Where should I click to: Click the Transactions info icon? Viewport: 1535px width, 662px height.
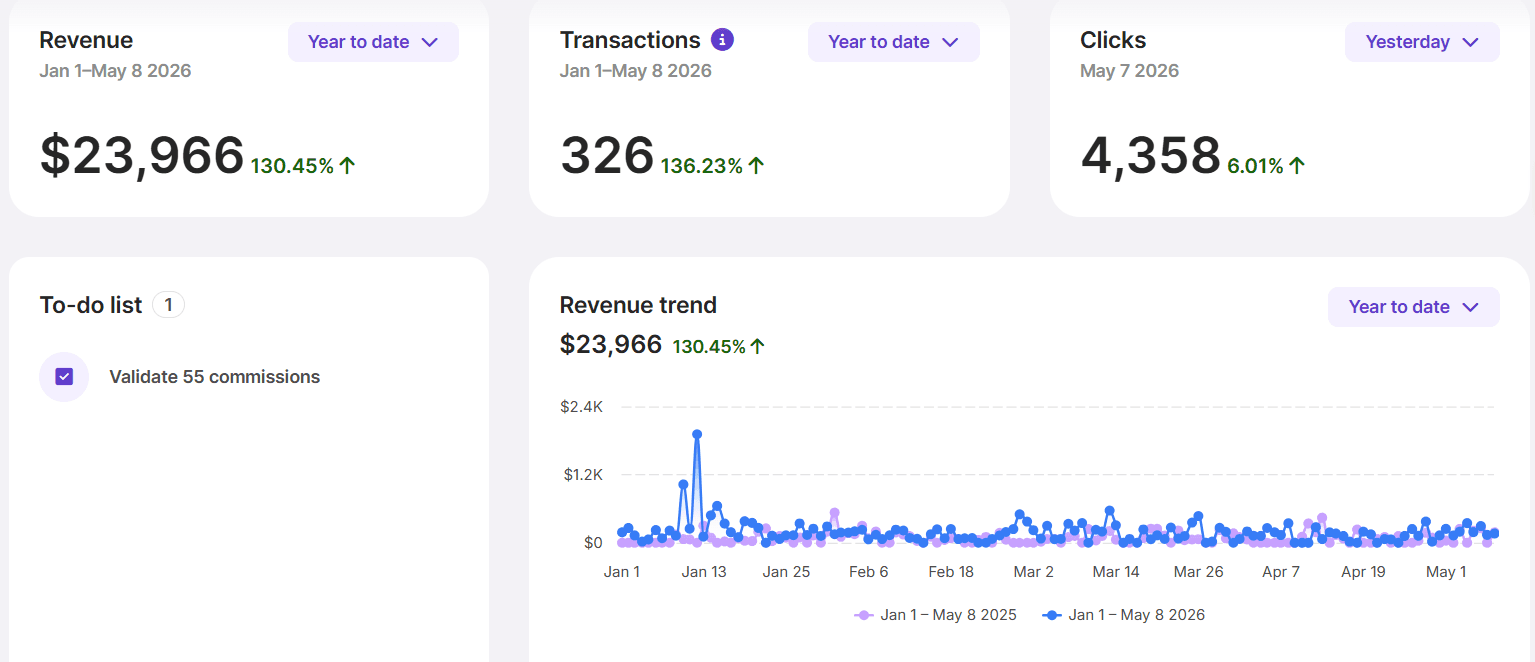(x=722, y=40)
